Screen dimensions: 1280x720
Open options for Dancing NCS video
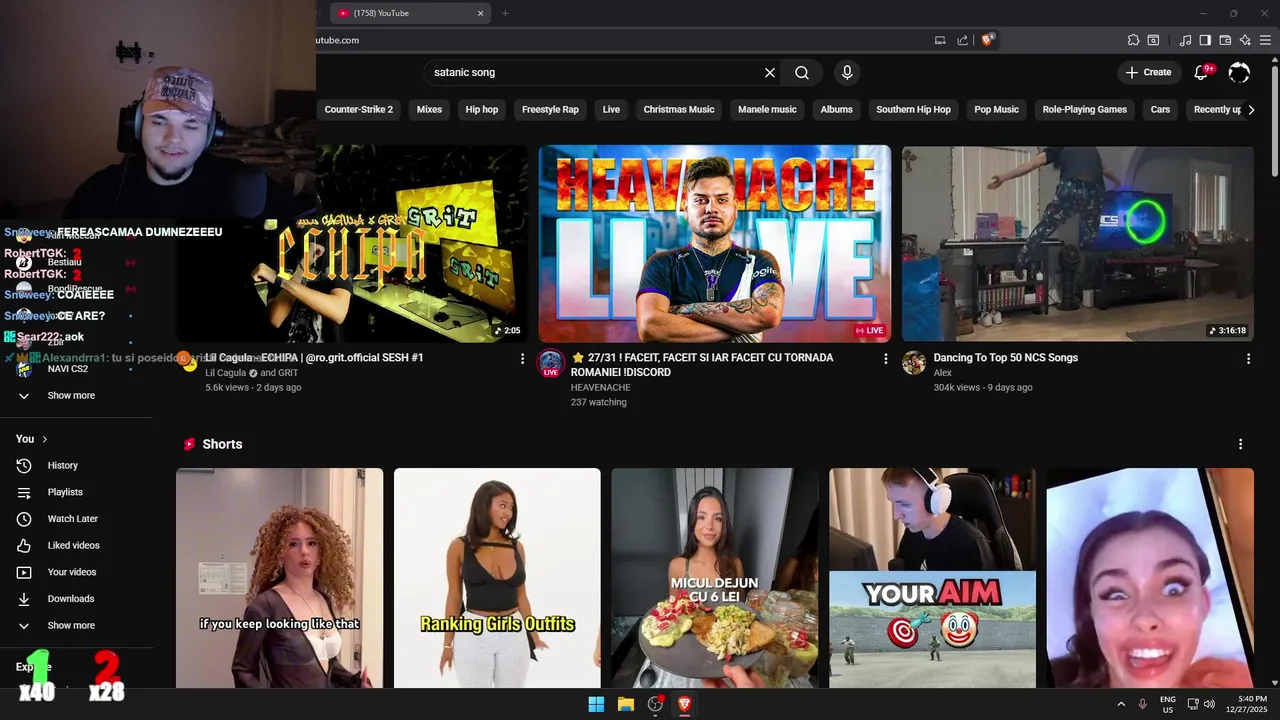click(x=1248, y=358)
